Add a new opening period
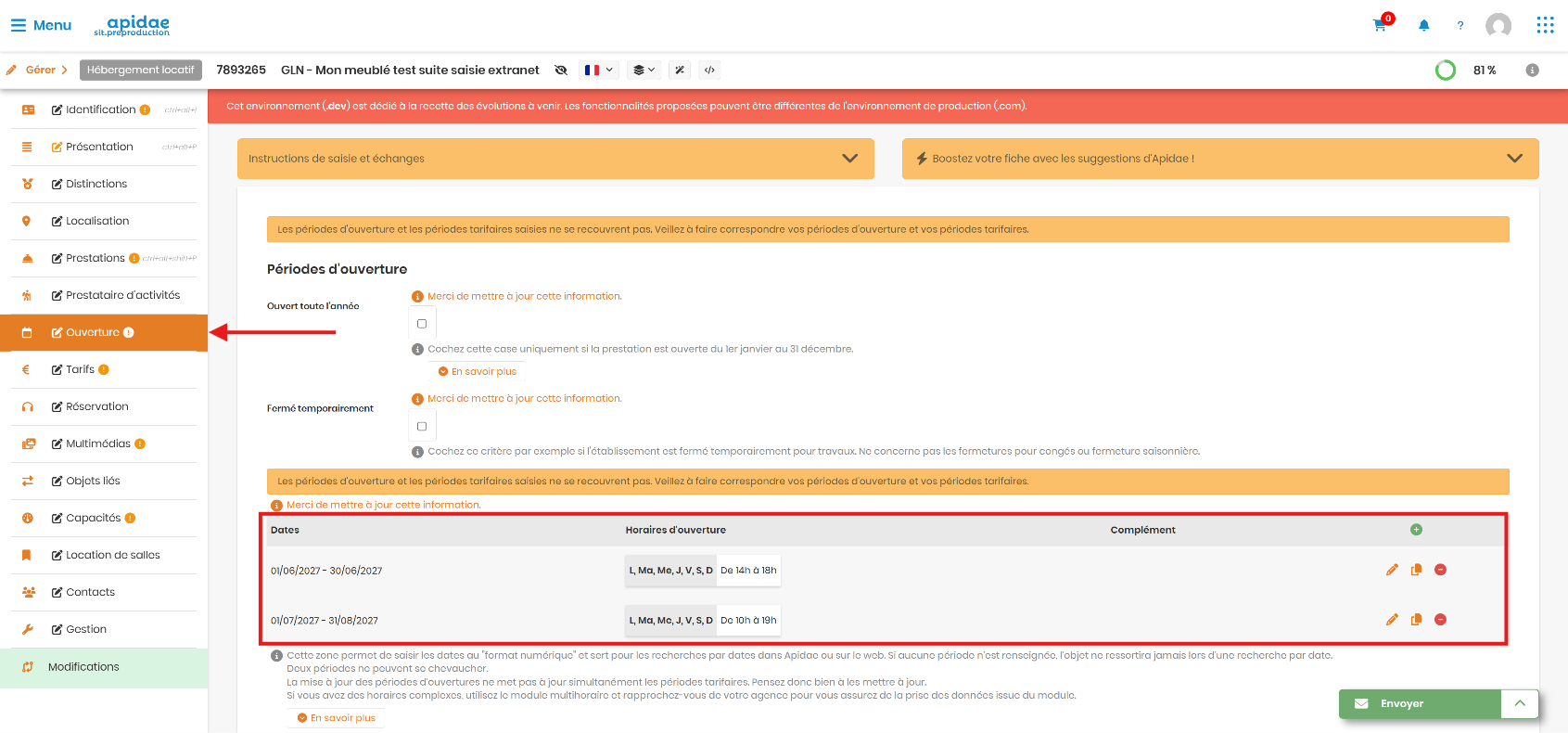Image resolution: width=1568 pixels, height=733 pixels. coord(1416,530)
